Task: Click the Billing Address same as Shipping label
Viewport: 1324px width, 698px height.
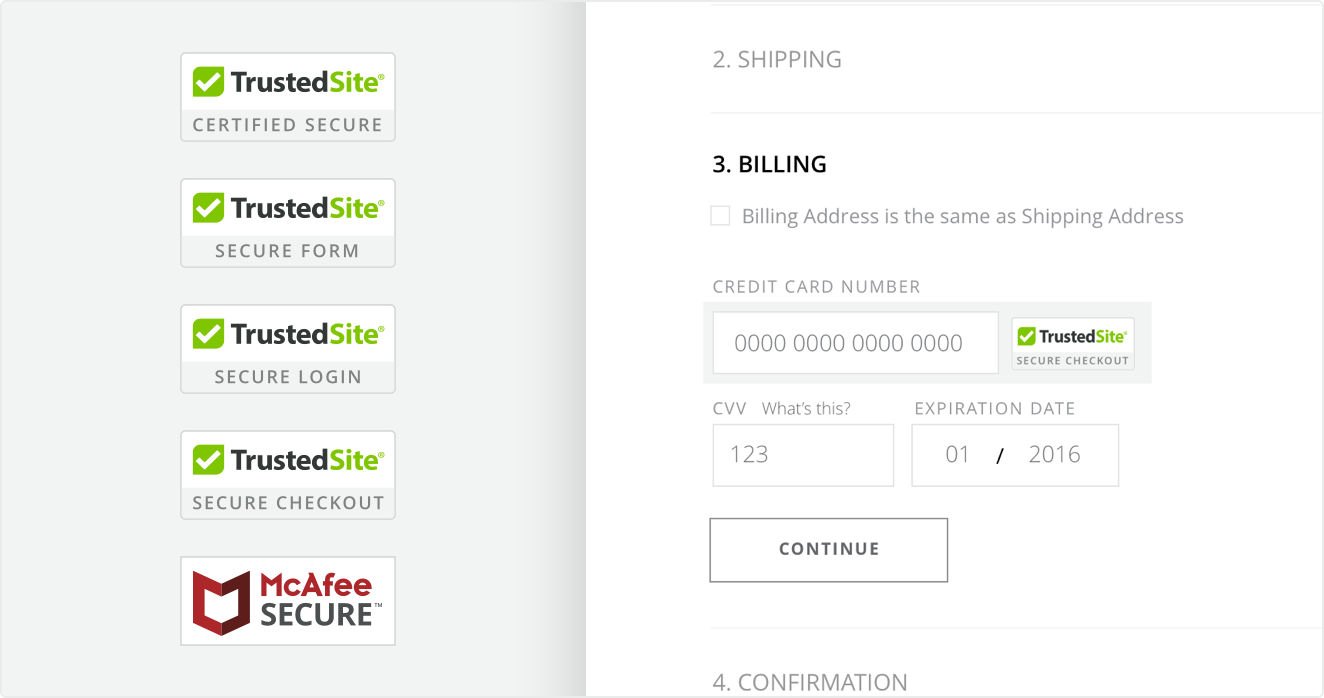Action: [x=962, y=217]
